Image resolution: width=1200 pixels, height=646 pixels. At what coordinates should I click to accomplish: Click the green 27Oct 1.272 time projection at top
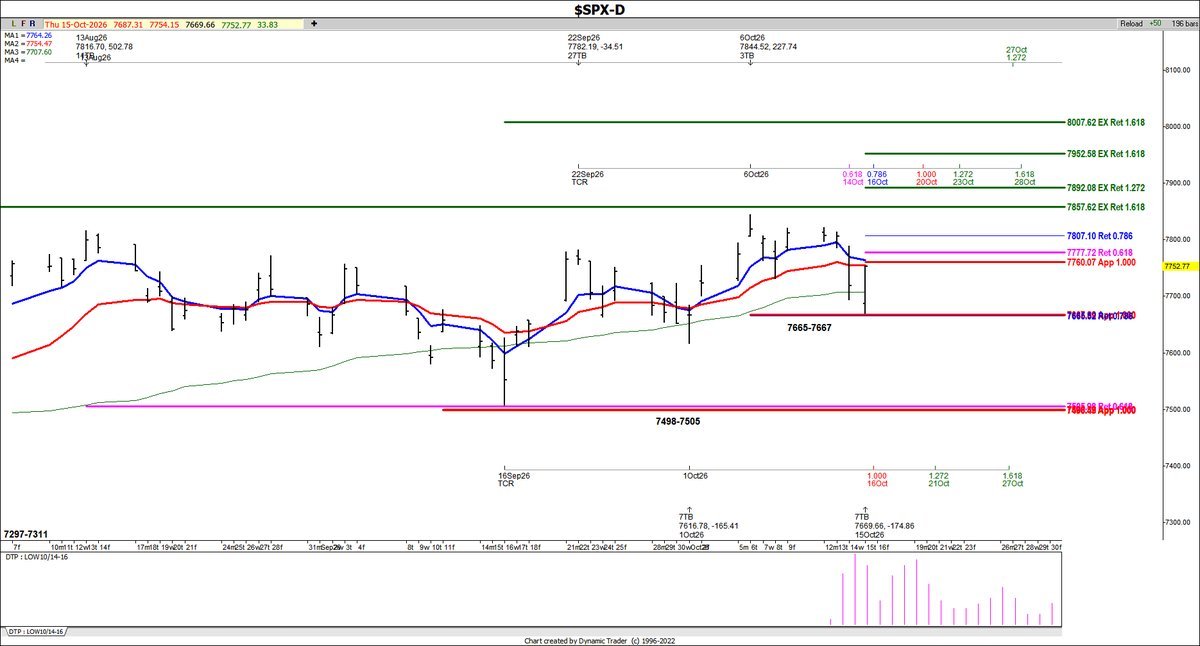coord(1017,53)
